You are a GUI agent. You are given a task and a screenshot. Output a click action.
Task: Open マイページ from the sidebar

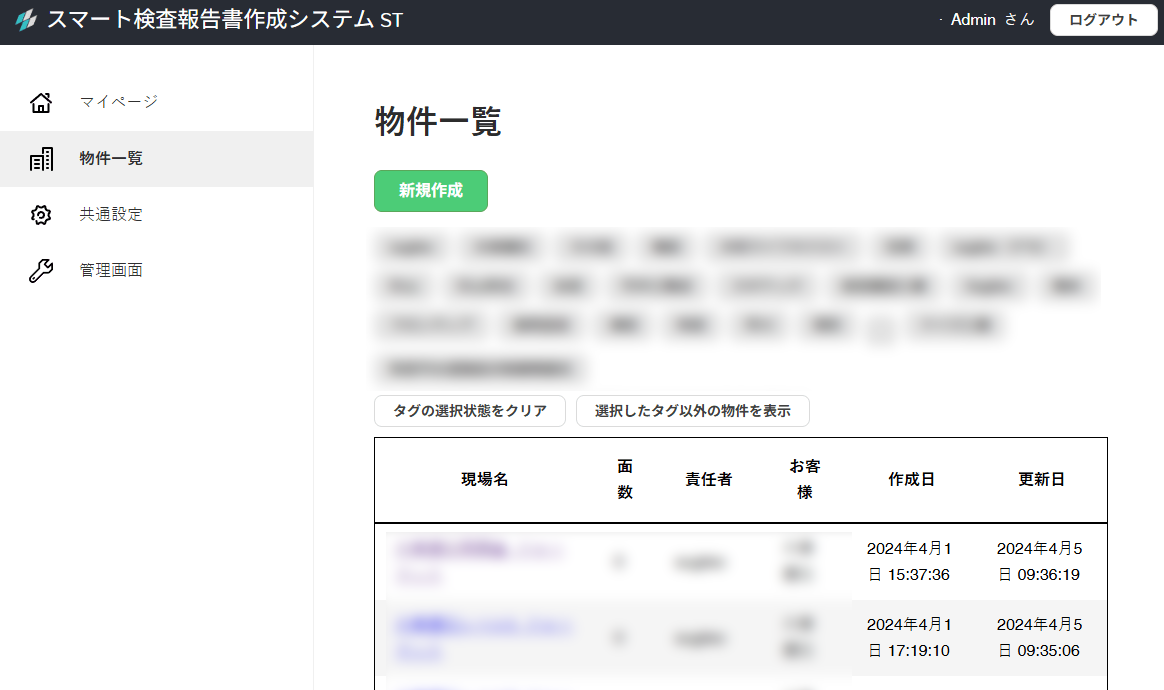(119, 102)
